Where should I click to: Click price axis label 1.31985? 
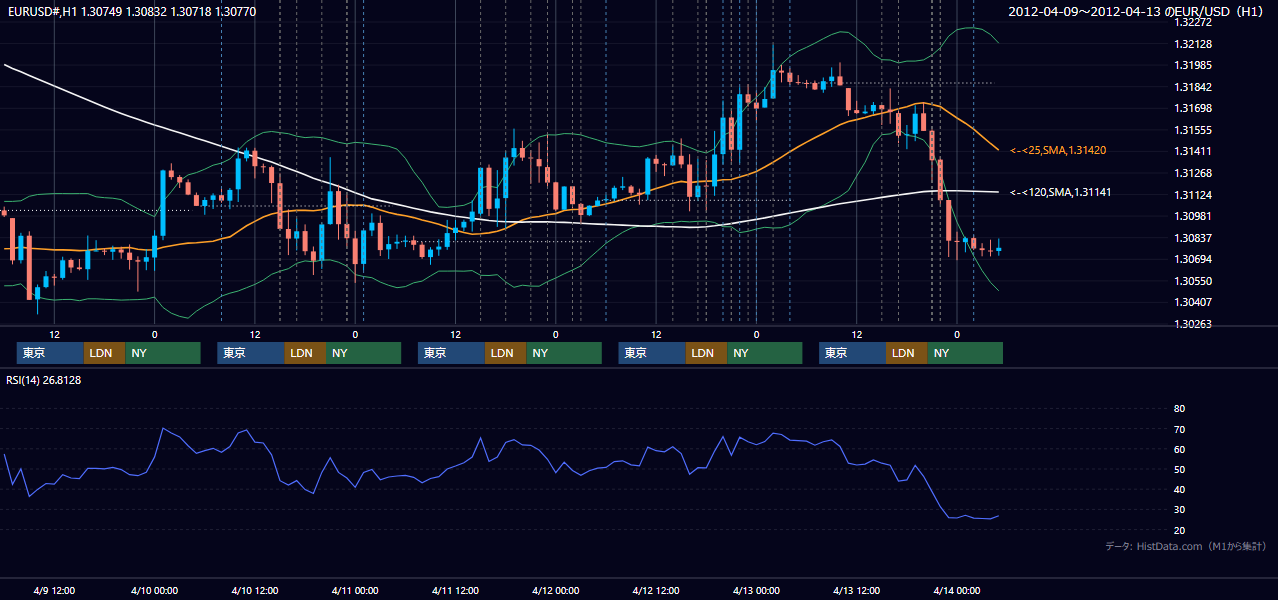coord(1193,65)
